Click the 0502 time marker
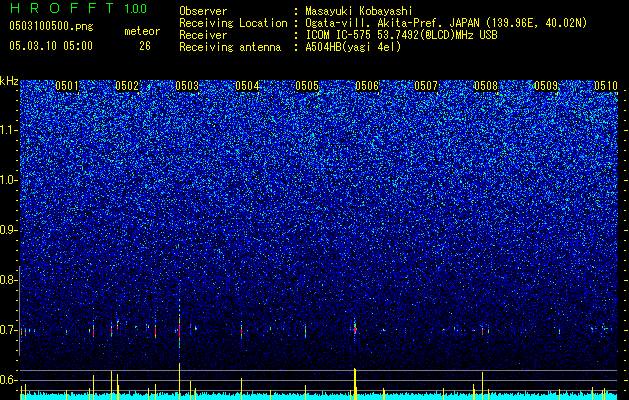 tap(127, 86)
